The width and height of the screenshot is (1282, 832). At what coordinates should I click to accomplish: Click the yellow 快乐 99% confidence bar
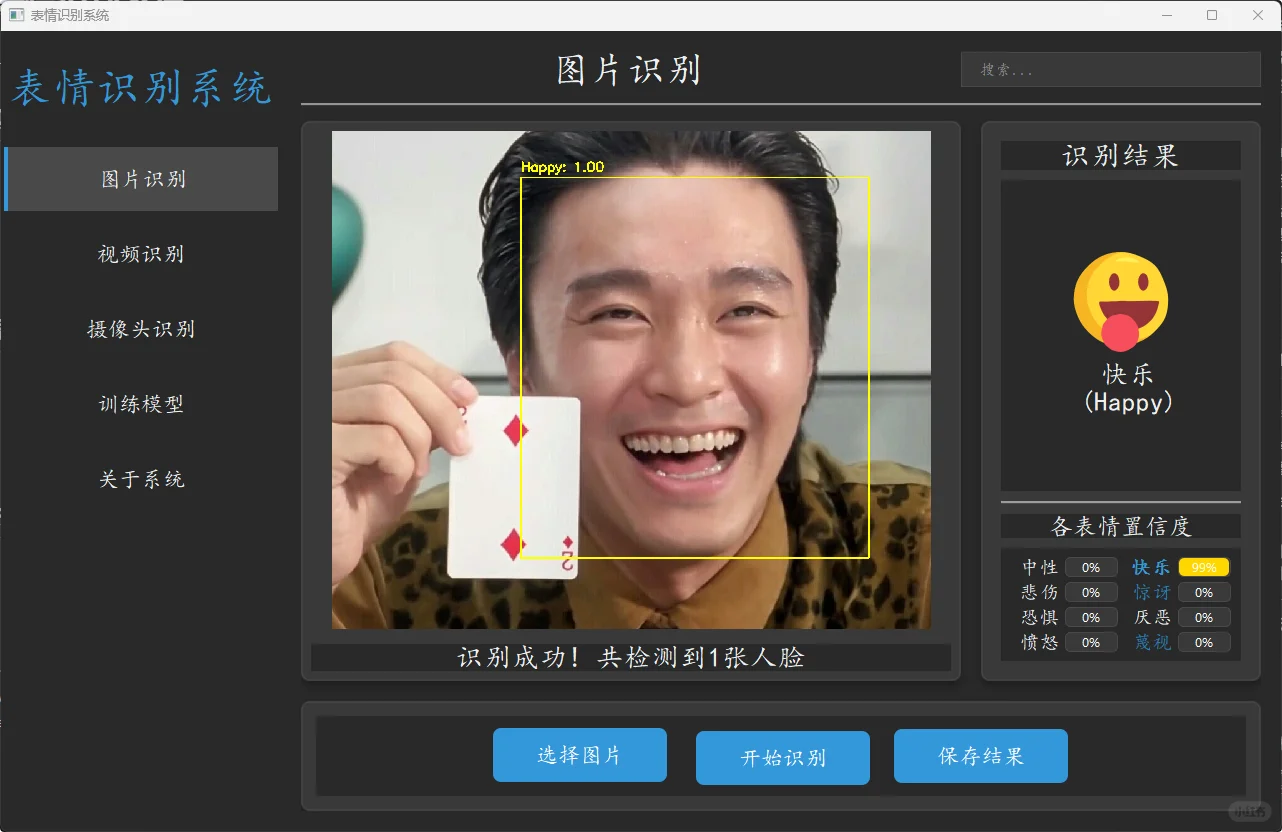[x=1204, y=566]
